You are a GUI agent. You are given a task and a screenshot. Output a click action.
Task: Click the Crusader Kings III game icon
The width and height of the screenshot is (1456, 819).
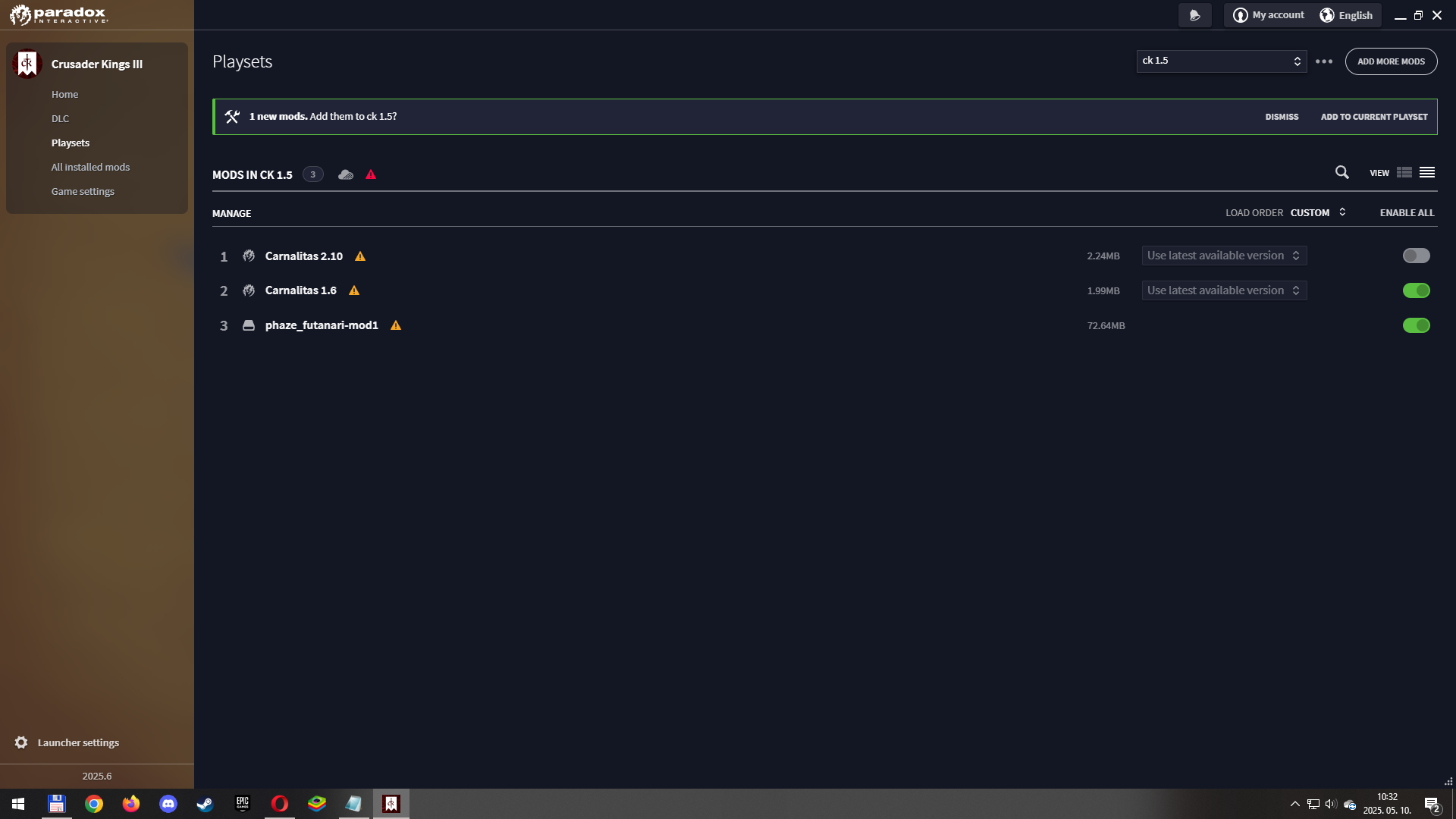click(27, 64)
